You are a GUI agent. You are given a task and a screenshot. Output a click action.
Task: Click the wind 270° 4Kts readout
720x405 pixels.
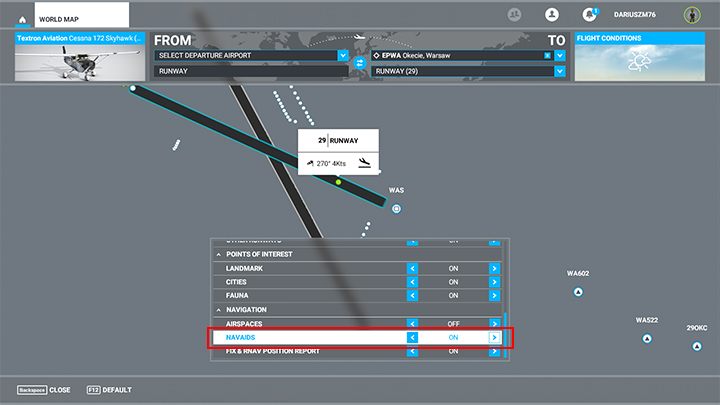pyautogui.click(x=326, y=163)
